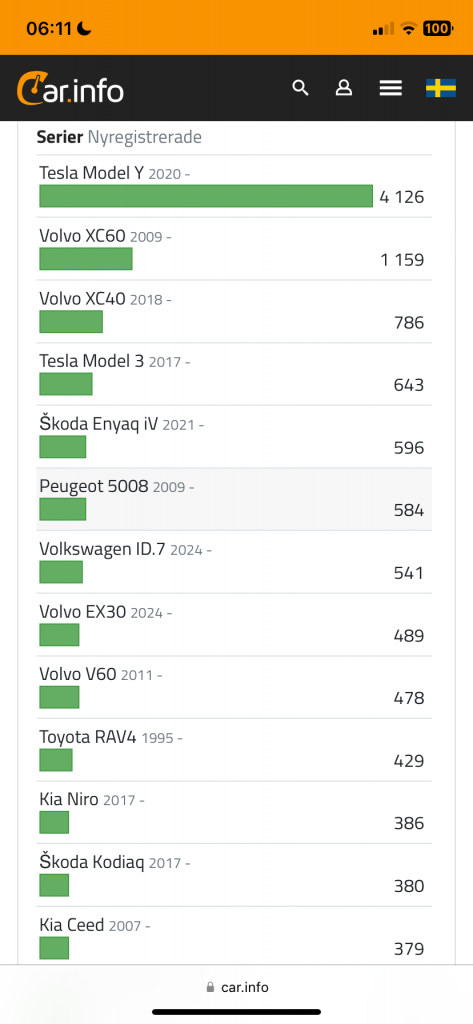Click the Volvo XC60 green bar

tap(86, 259)
